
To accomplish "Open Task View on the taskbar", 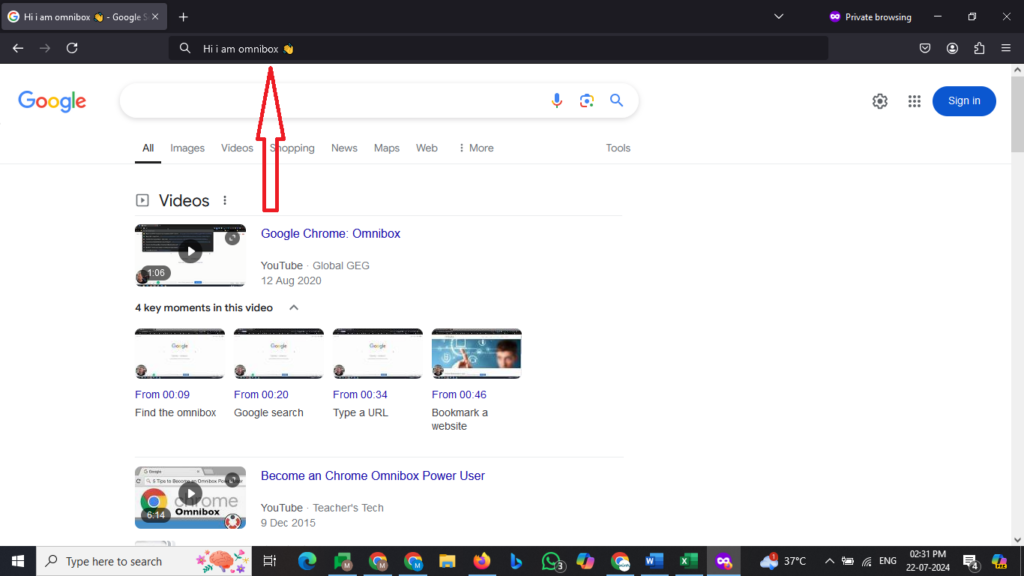I will point(269,561).
